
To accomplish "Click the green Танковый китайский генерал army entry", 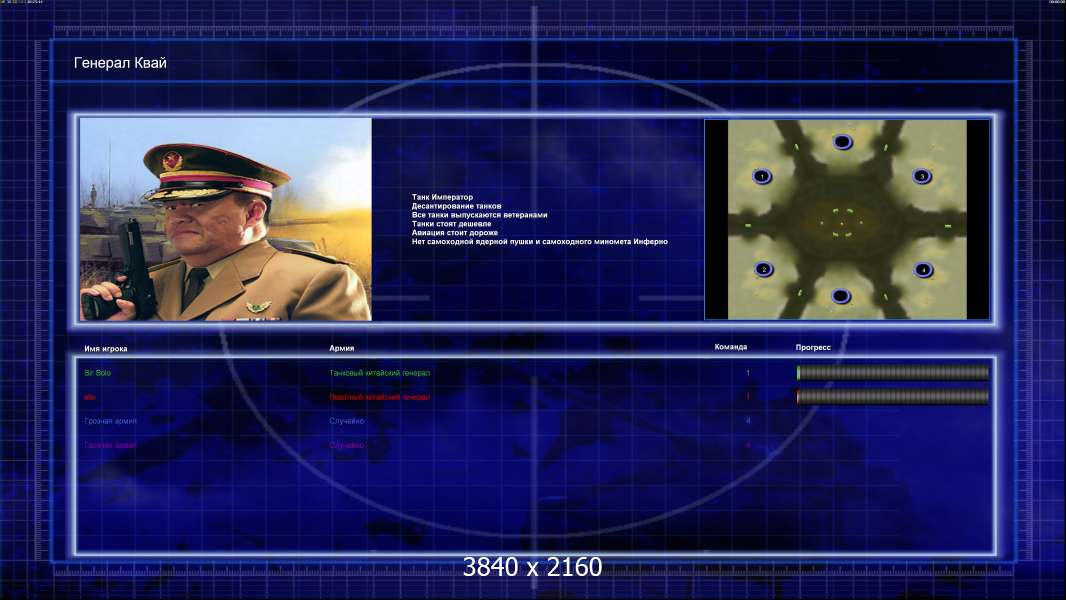I will [x=379, y=373].
